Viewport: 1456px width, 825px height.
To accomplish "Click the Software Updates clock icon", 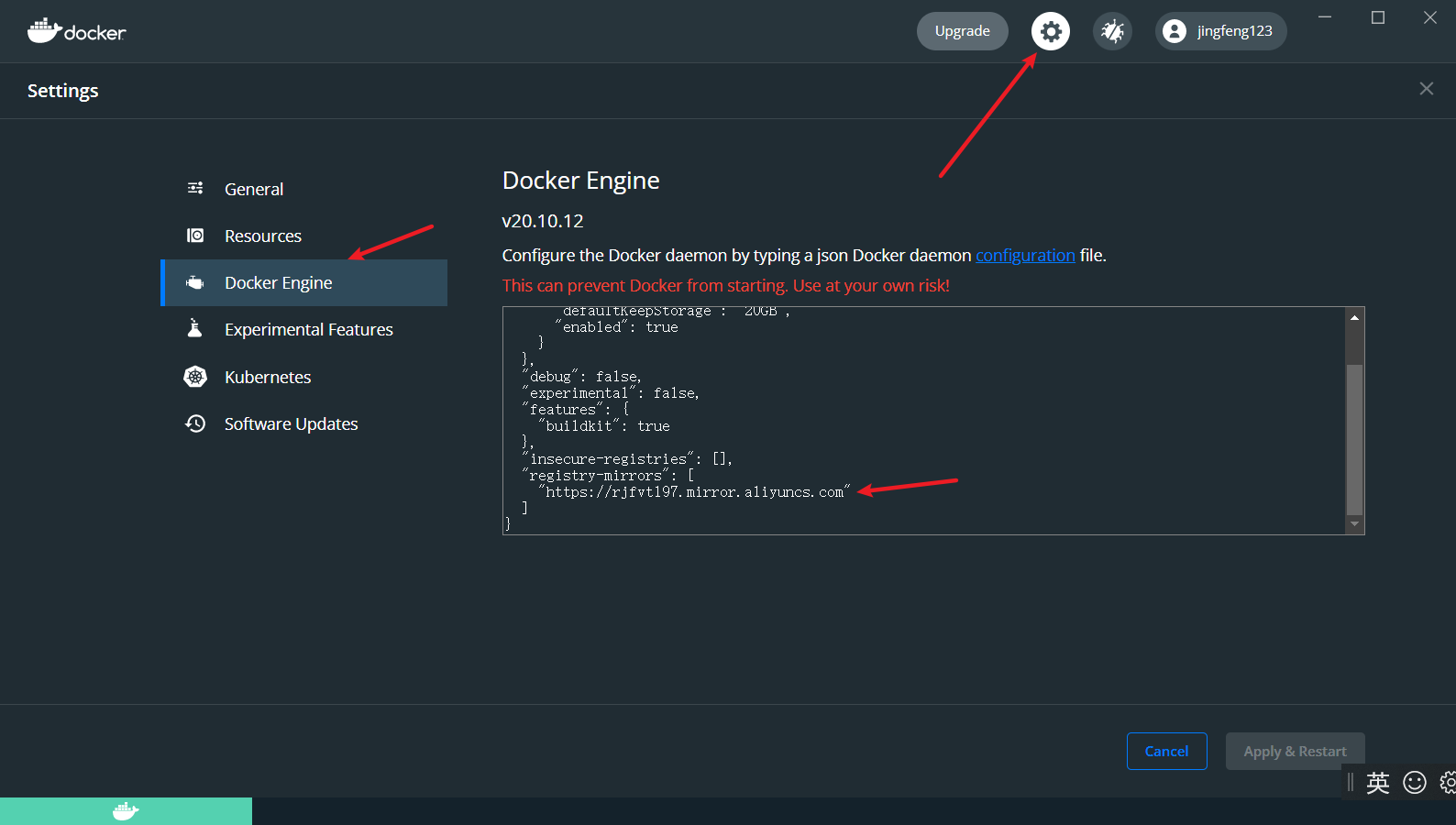I will [x=195, y=423].
